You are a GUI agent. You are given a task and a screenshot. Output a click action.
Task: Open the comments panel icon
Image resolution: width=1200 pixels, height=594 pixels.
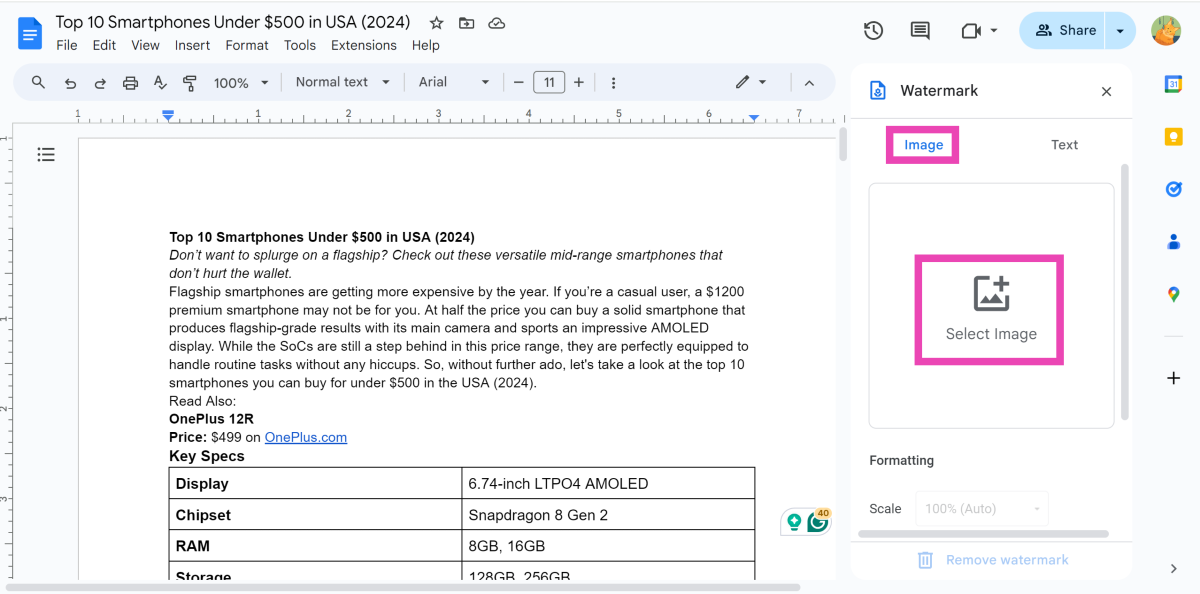(x=920, y=31)
